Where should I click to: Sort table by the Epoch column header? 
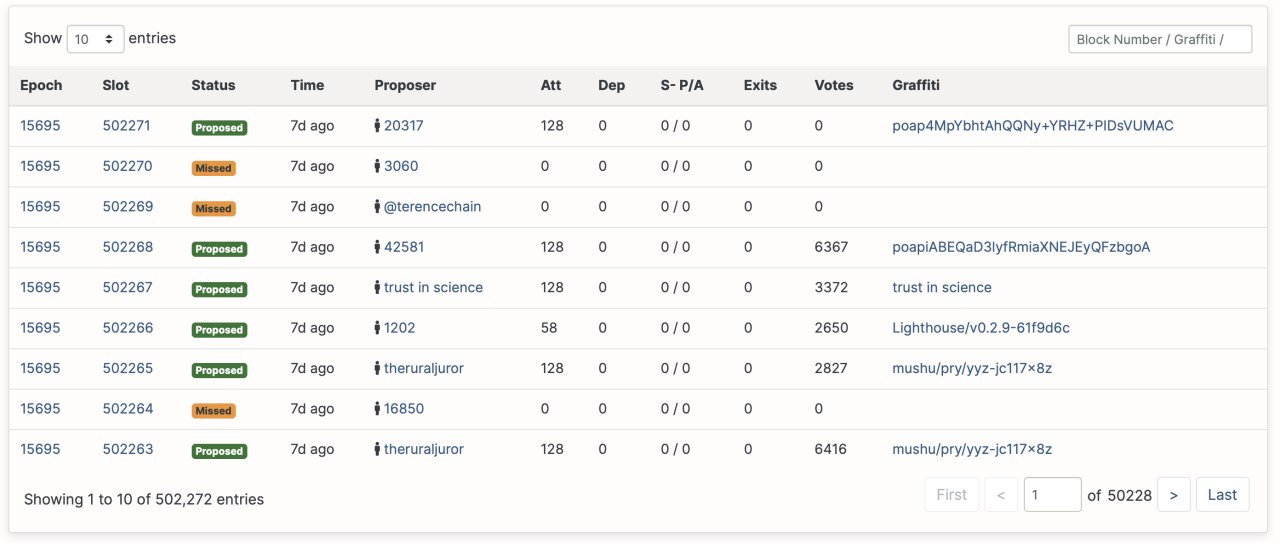pos(41,85)
